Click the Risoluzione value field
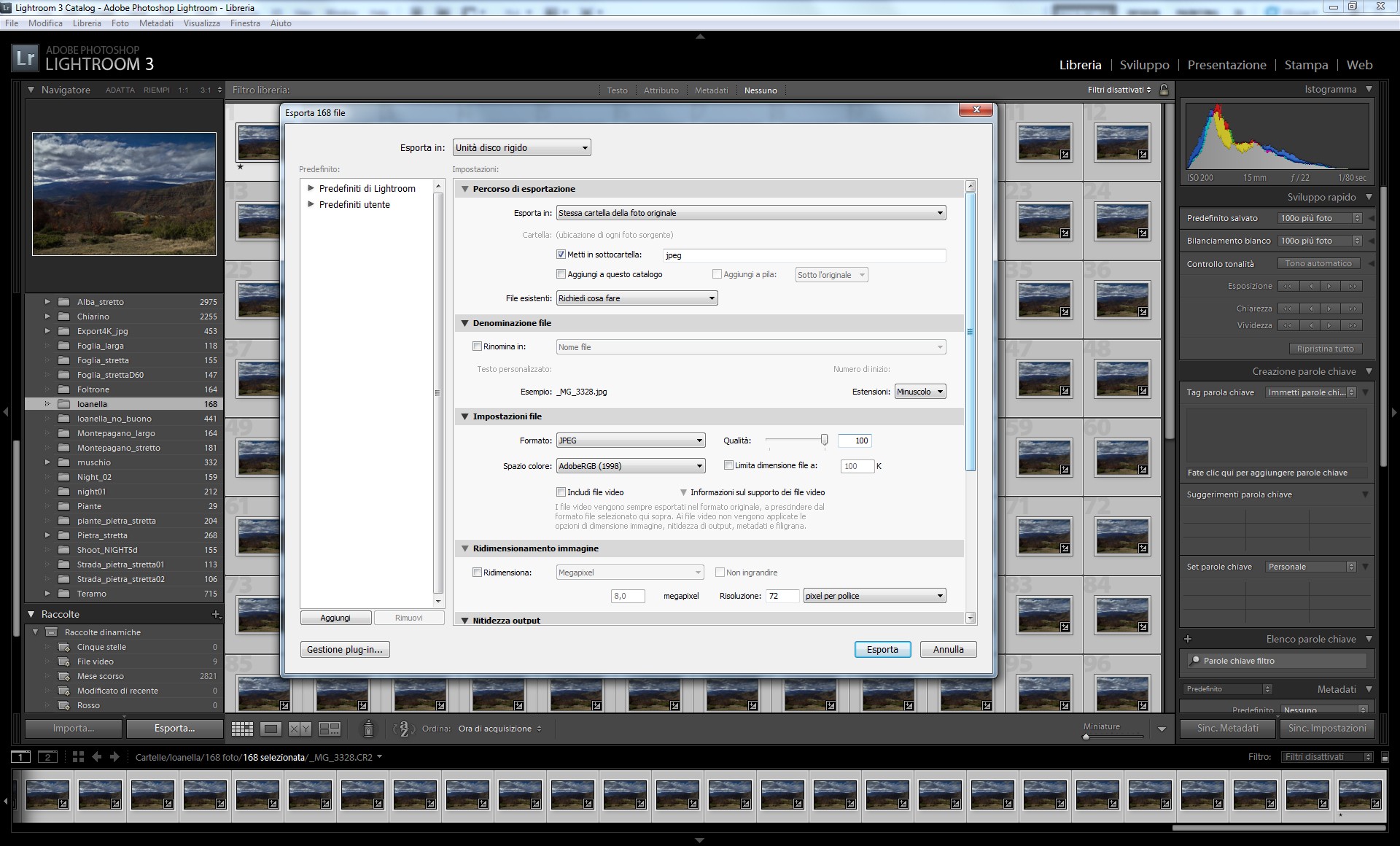This screenshot has height=846, width=1400. pos(782,596)
